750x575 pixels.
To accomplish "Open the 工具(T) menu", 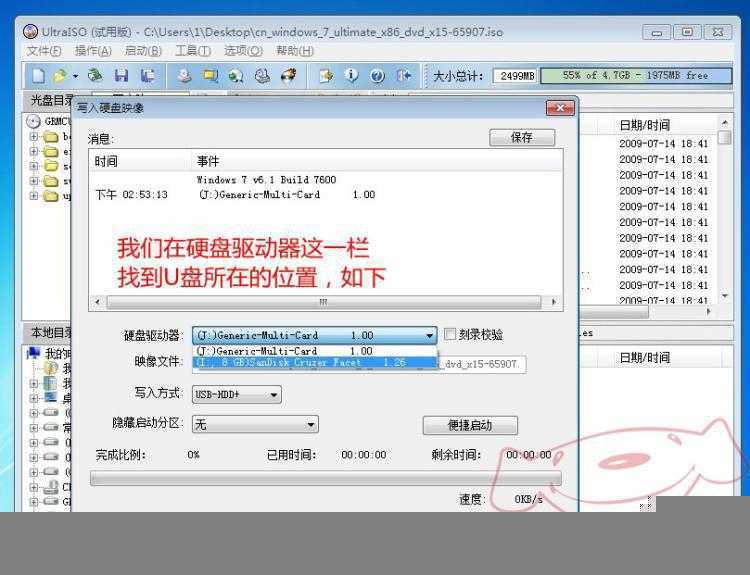I will pos(193,51).
